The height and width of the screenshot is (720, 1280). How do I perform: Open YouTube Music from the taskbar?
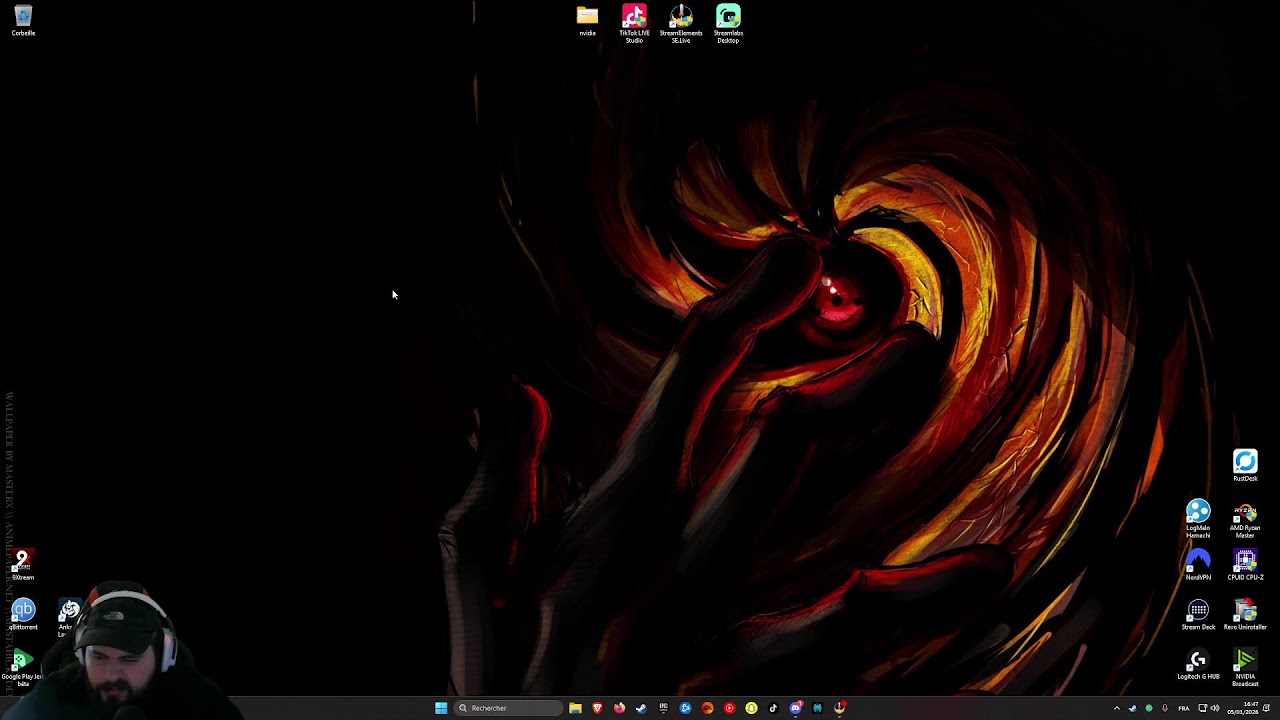[729, 708]
